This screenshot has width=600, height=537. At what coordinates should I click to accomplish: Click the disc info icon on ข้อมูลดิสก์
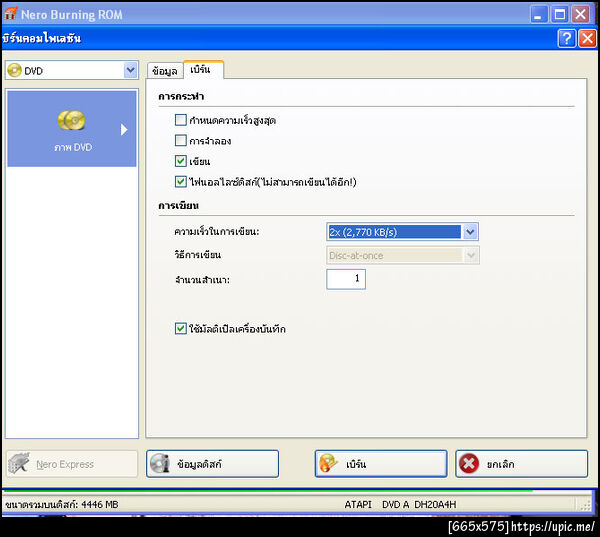[160, 463]
